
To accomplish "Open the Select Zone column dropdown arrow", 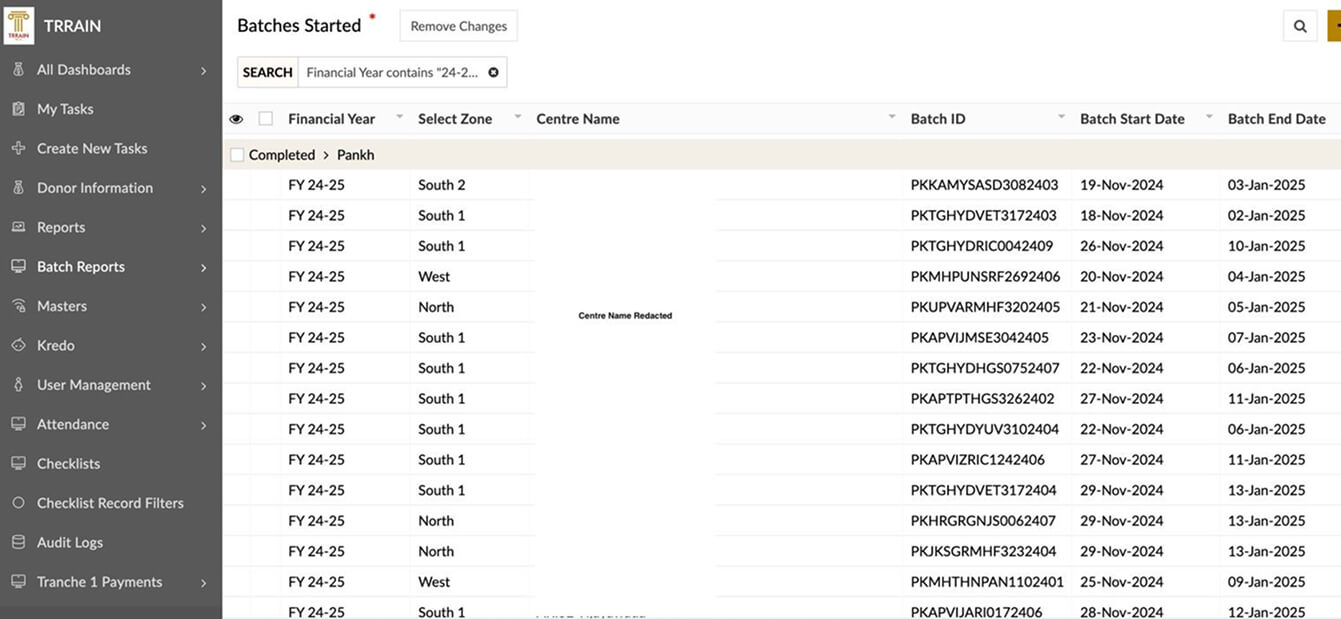I will click(x=518, y=118).
